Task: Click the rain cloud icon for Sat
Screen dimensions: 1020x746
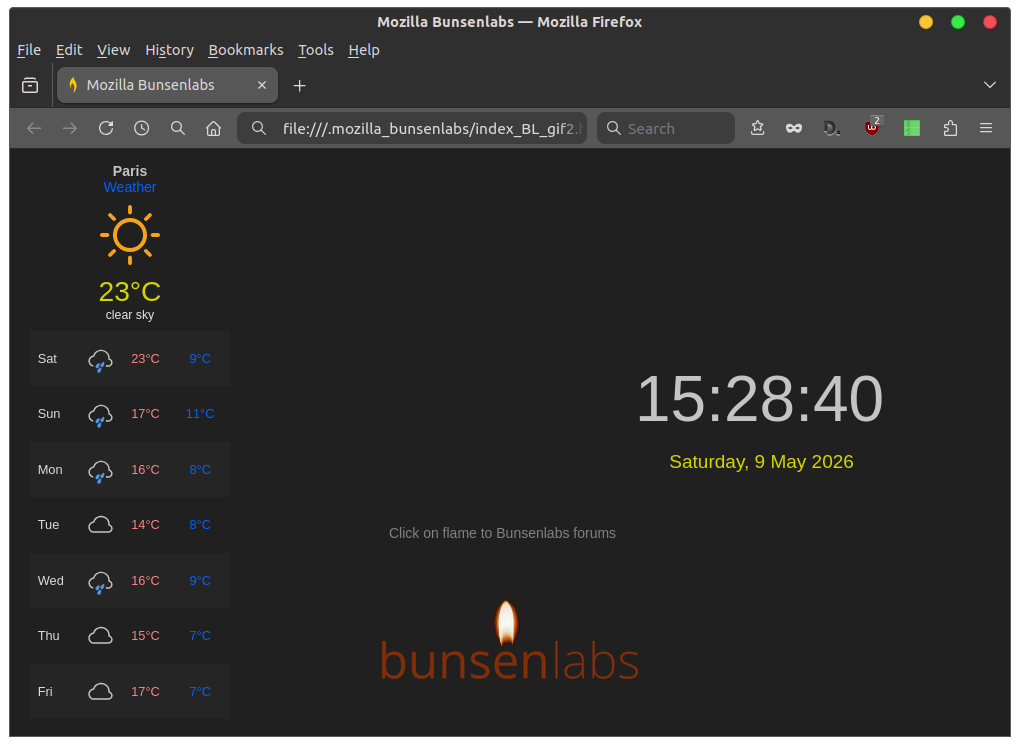Action: point(100,360)
